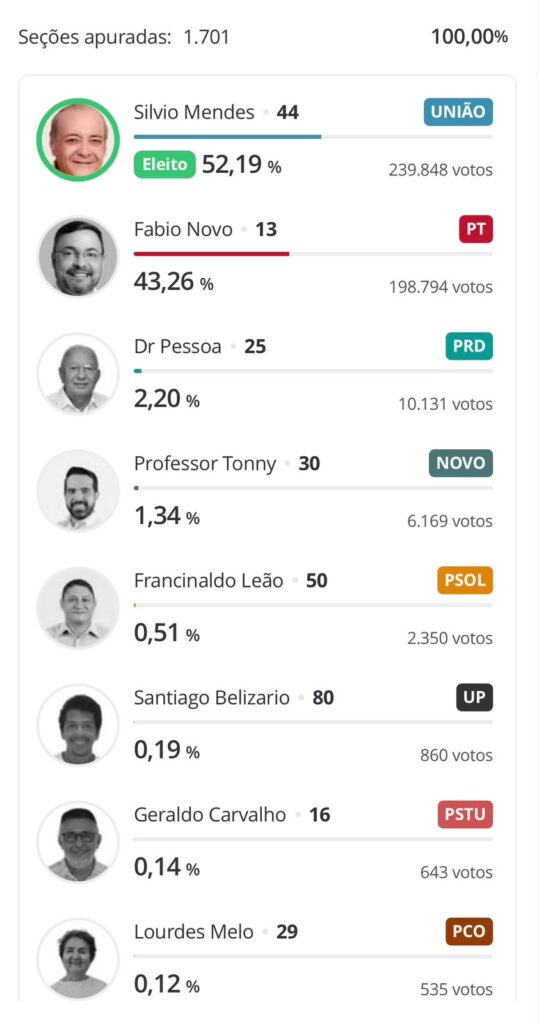Click Fabio Novo candidate photo
Screen dimensions: 539x1024
coord(78,256)
